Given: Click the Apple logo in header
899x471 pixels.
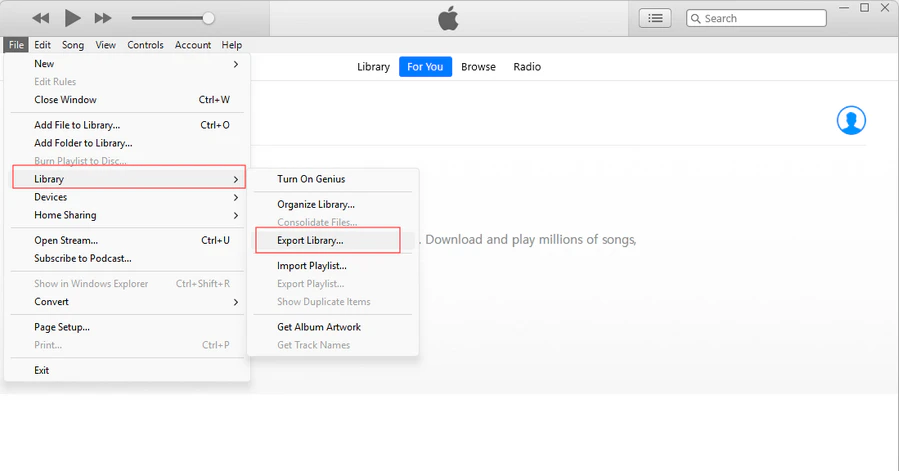Looking at the screenshot, I should click(448, 18).
